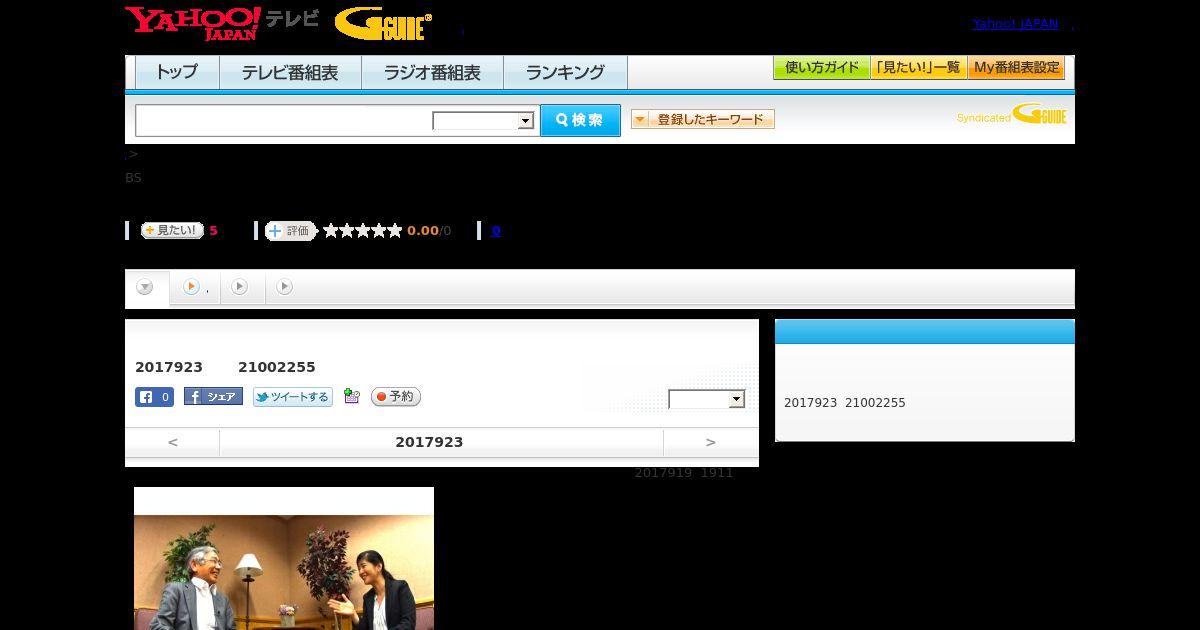Go to the トップ tab

177,72
